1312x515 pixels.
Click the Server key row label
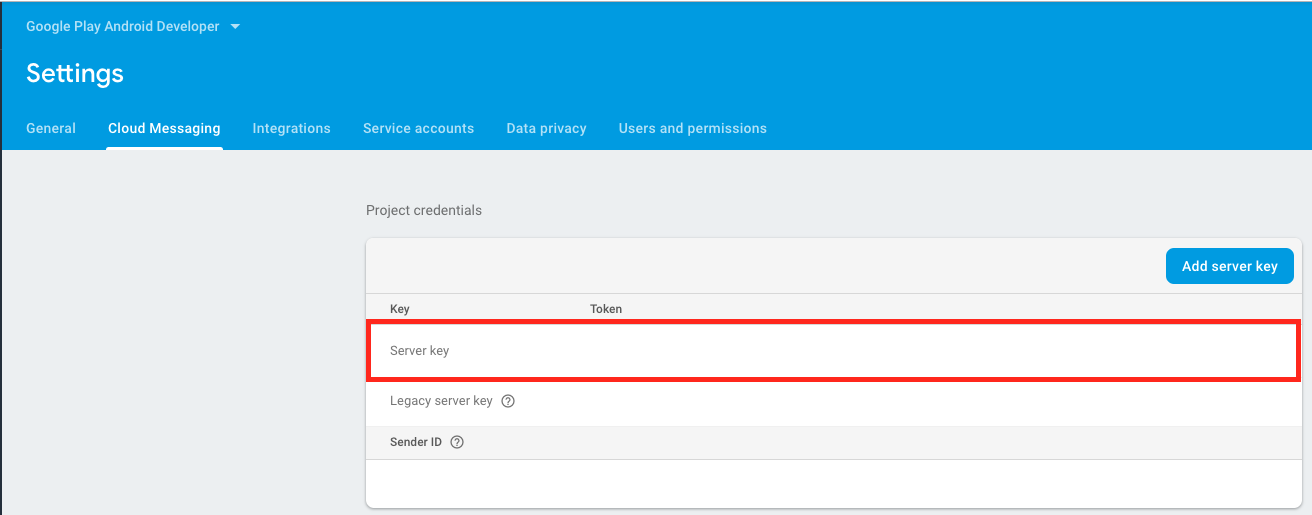coord(419,351)
